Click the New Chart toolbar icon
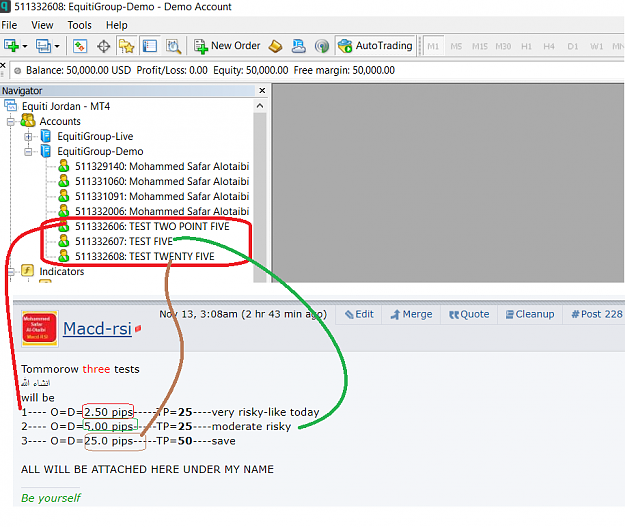The height and width of the screenshot is (527, 625). (x=11, y=46)
